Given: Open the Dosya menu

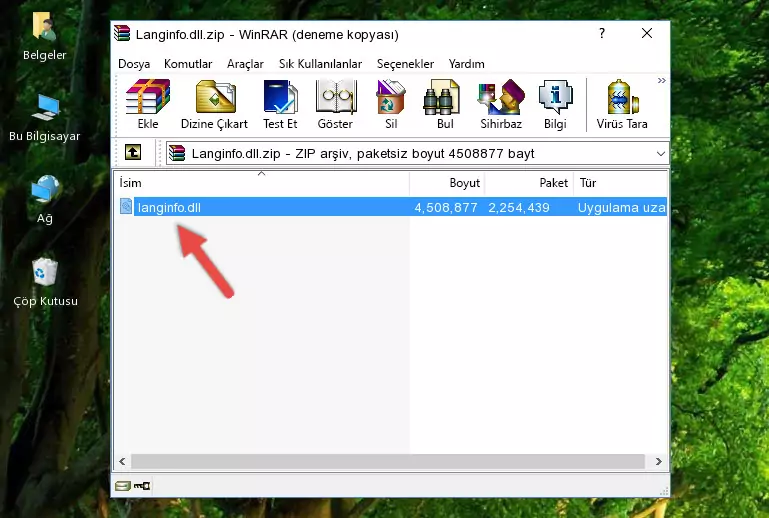Looking at the screenshot, I should 134,64.
